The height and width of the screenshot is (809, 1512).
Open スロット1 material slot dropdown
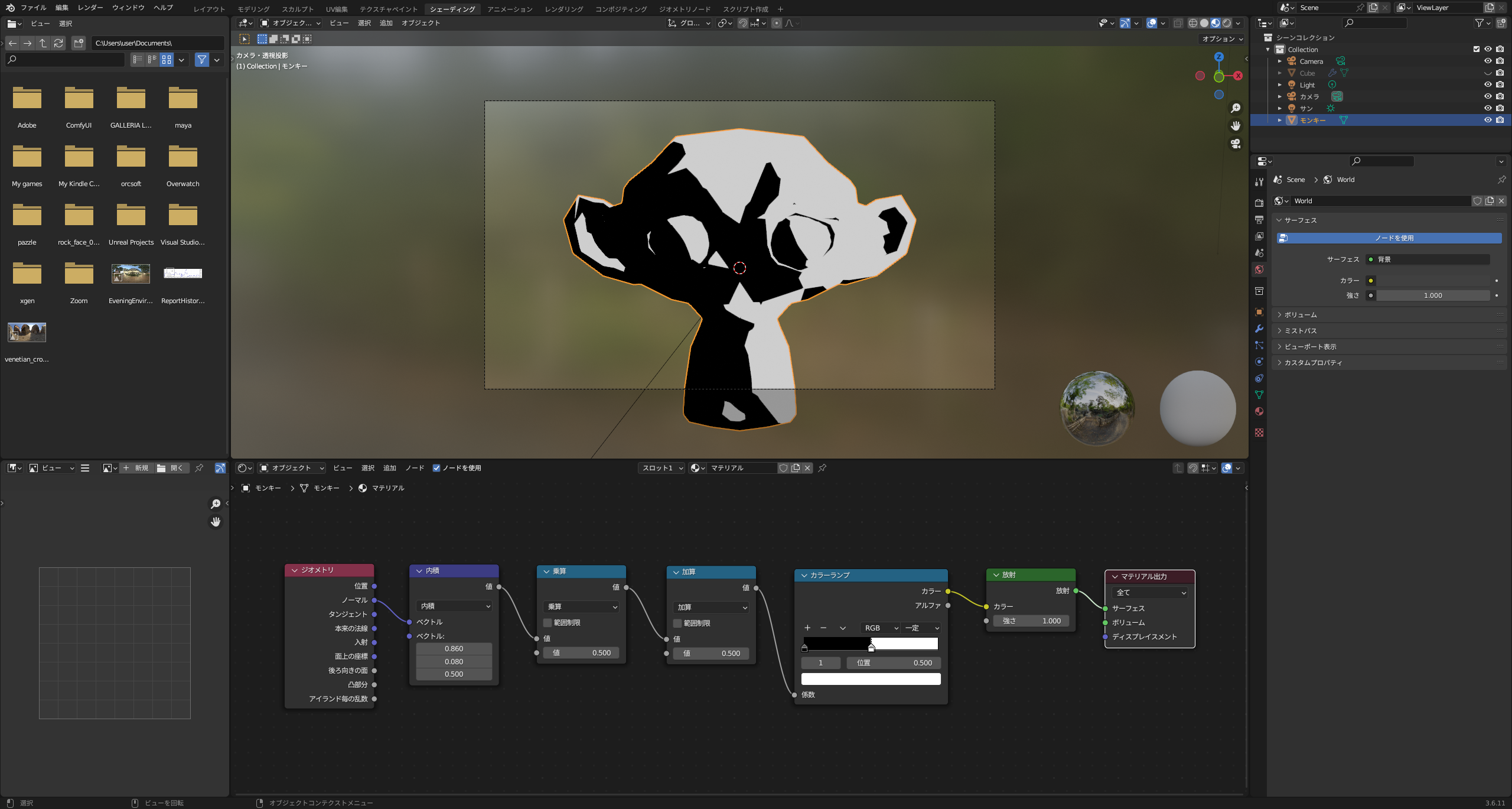click(x=661, y=468)
